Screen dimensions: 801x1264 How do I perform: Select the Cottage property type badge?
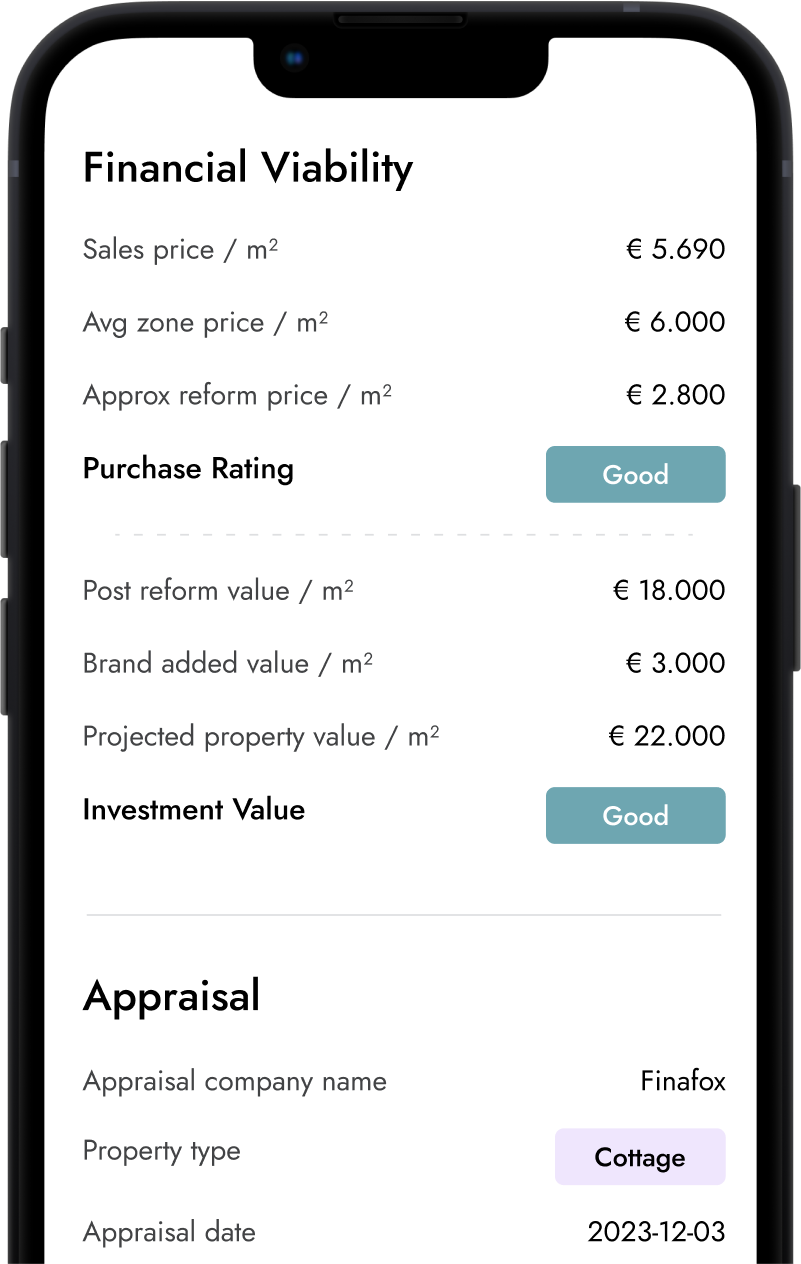[640, 1156]
